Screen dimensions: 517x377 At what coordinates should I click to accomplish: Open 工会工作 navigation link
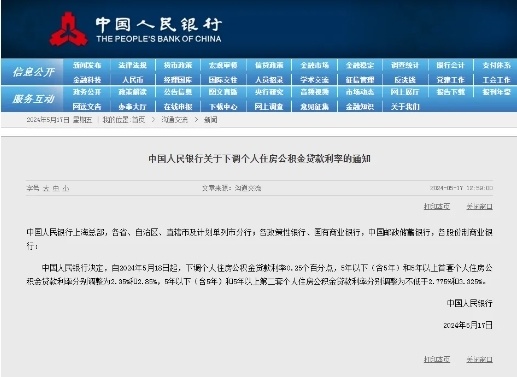[496, 80]
